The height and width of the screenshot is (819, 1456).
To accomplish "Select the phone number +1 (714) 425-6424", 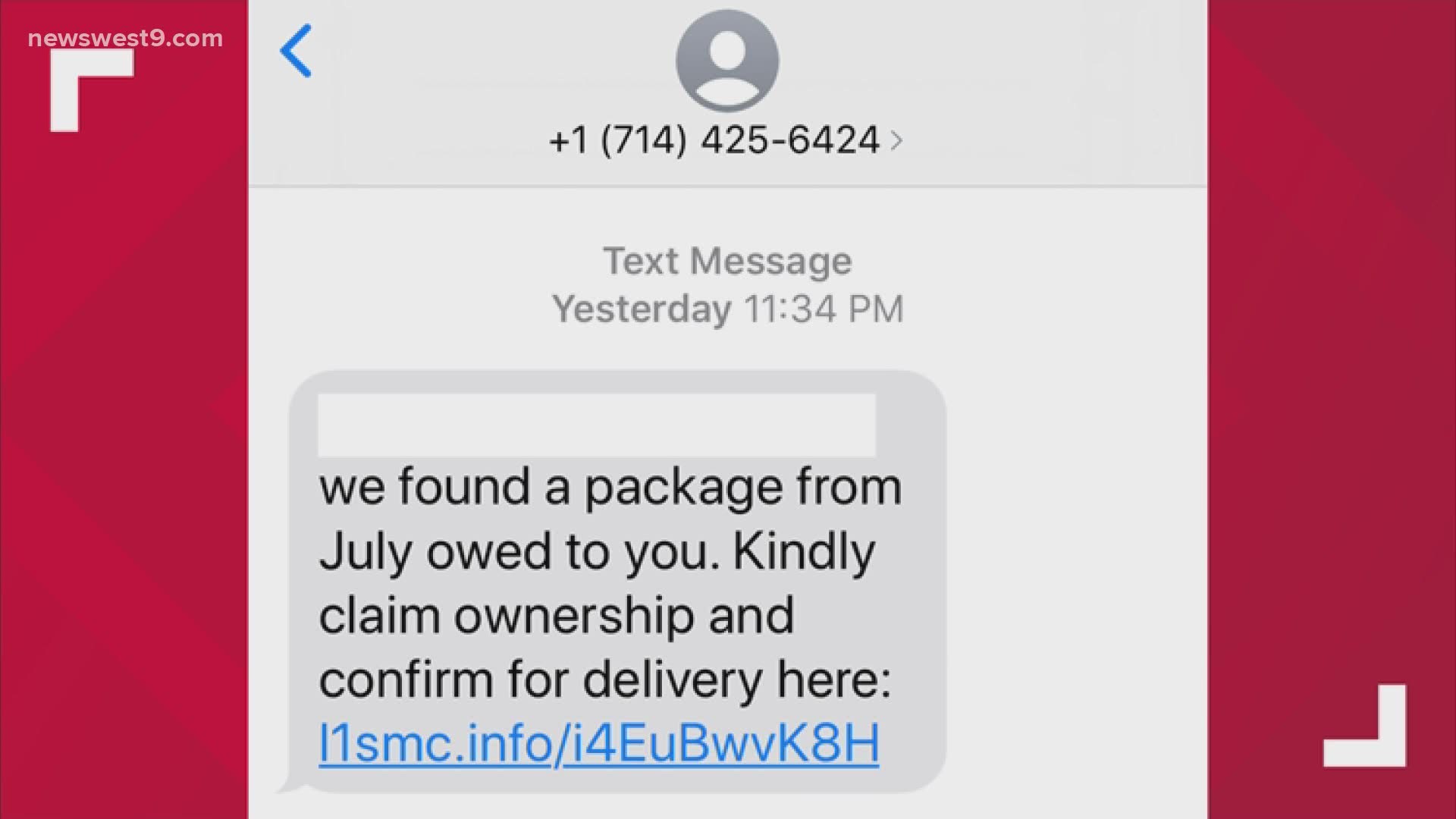I will (x=713, y=140).
